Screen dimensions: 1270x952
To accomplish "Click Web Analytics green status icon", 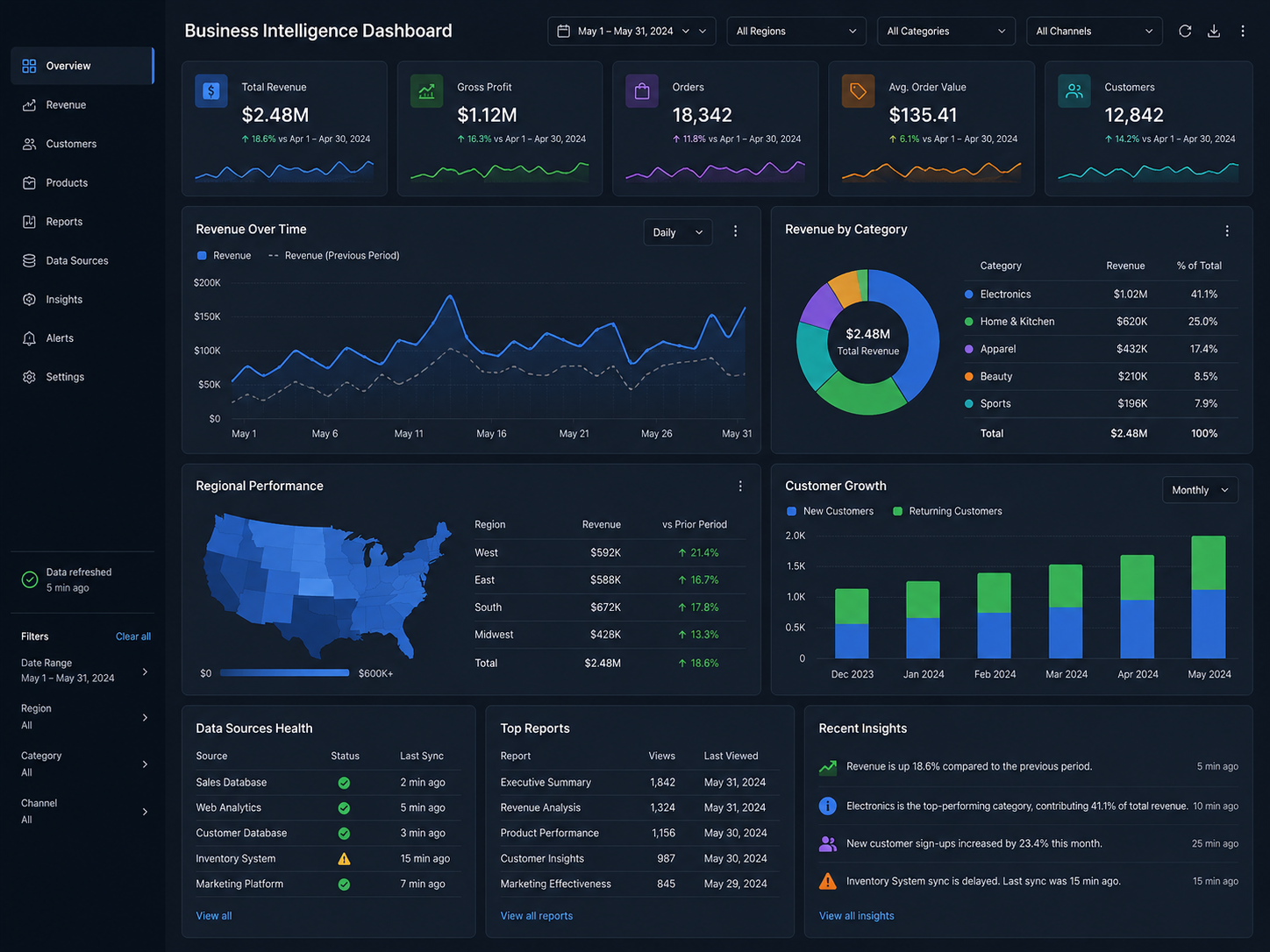I will tap(344, 808).
